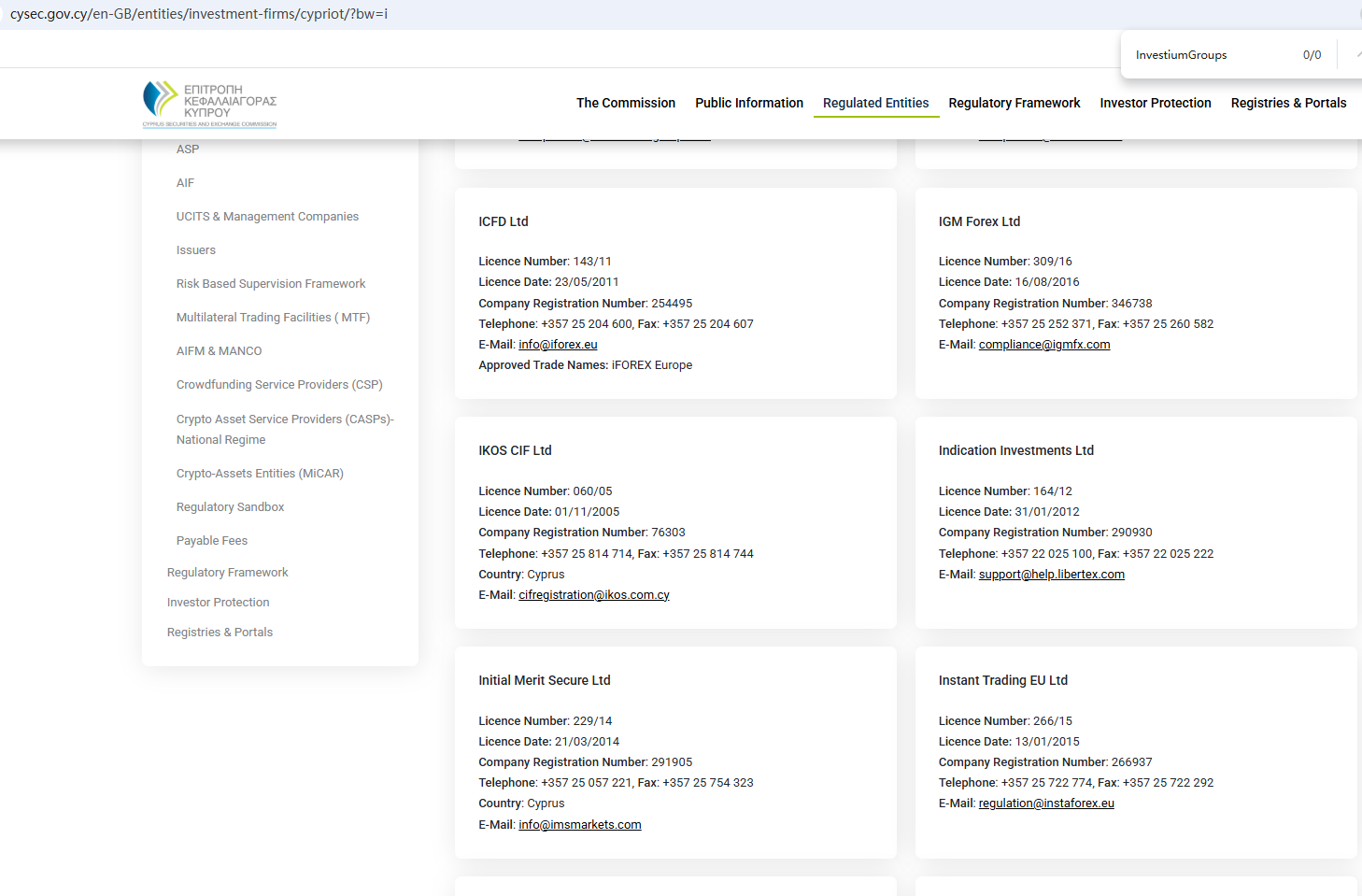Open Crypto-Assets Entities (MiCAR) sidebar link
The image size is (1362, 896).
pos(260,474)
